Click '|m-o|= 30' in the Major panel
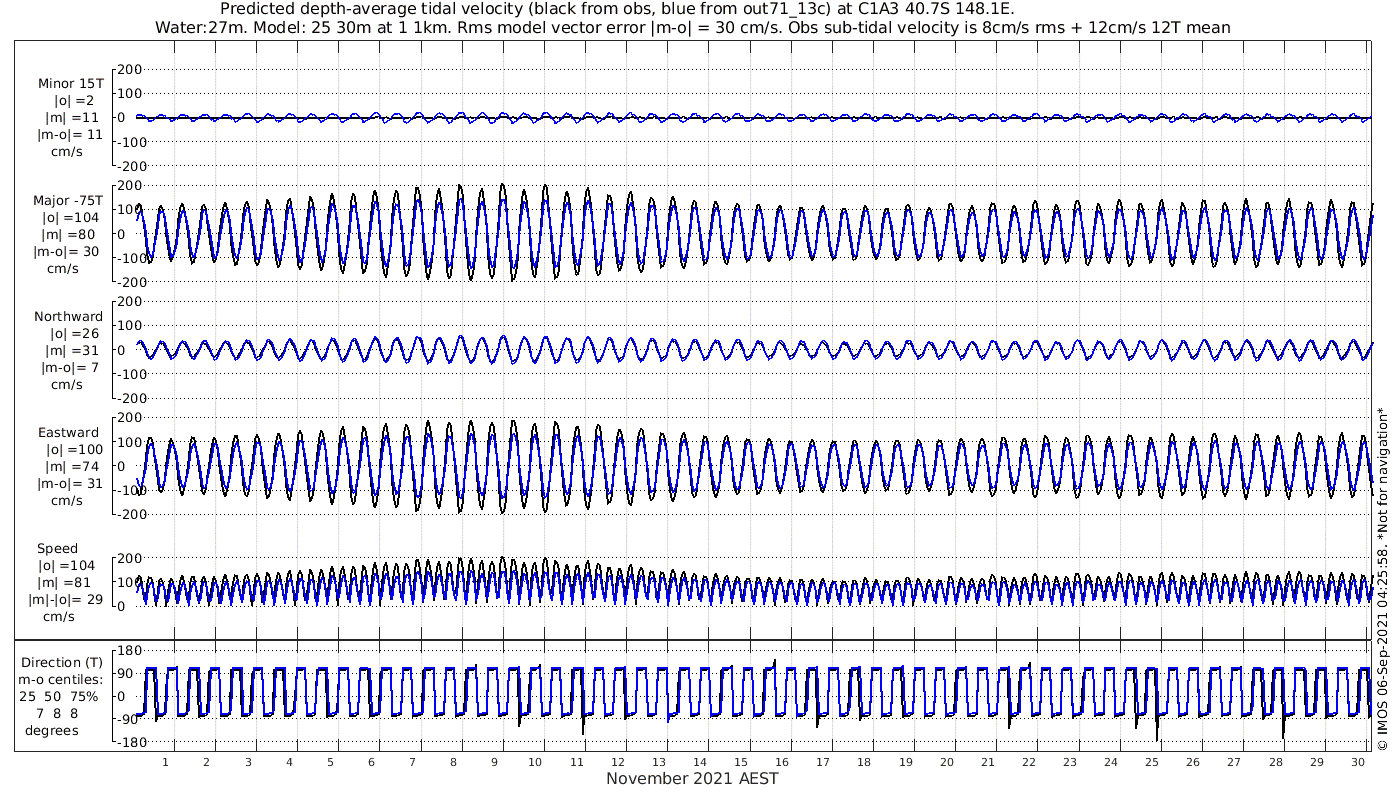The image size is (1400, 800). pyautogui.click(x=66, y=252)
